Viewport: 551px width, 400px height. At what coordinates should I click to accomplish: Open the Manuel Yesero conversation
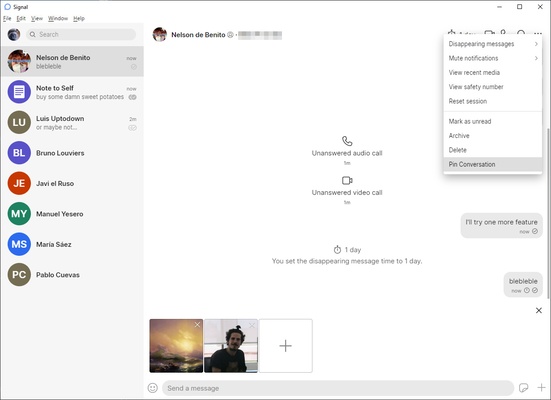point(72,214)
